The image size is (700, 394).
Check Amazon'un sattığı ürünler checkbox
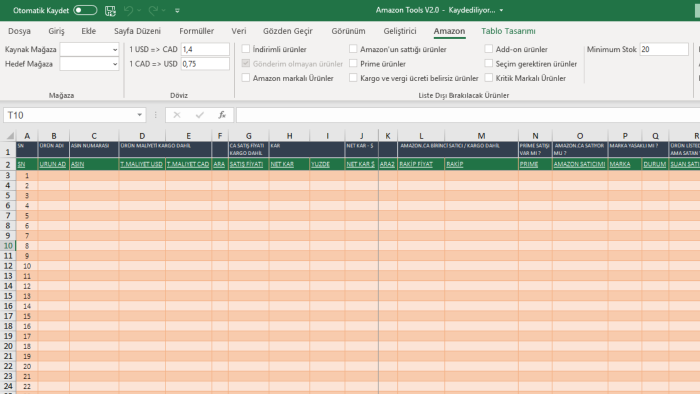353,49
